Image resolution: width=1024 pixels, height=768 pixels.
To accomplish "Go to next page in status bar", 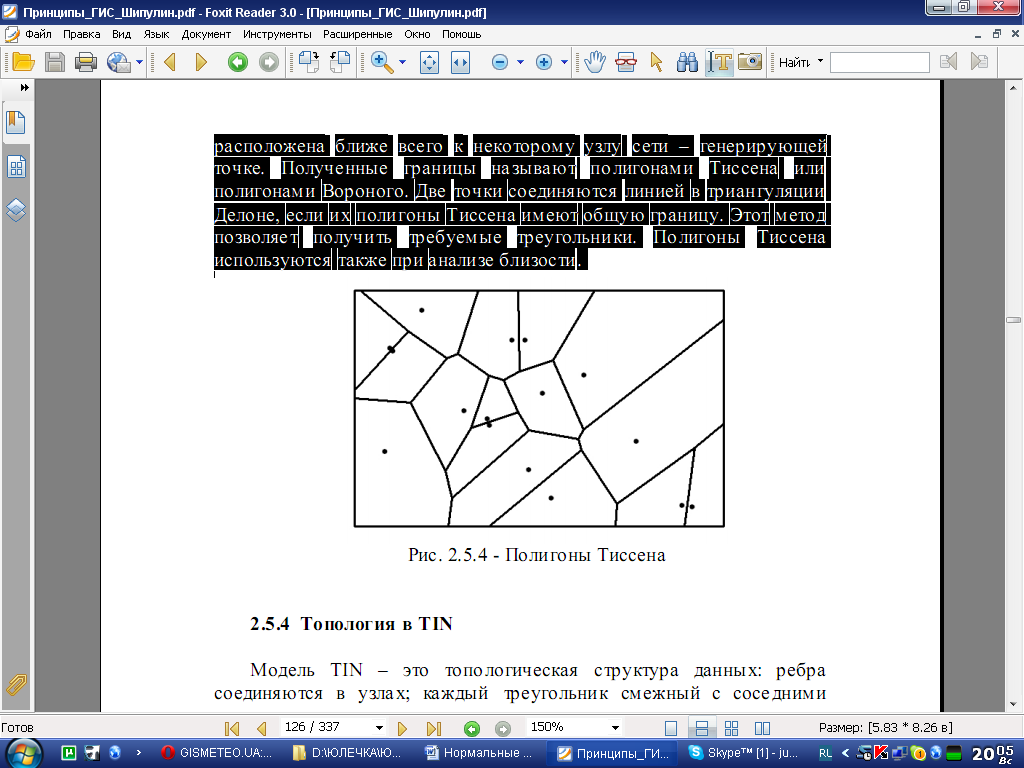I will tap(402, 728).
